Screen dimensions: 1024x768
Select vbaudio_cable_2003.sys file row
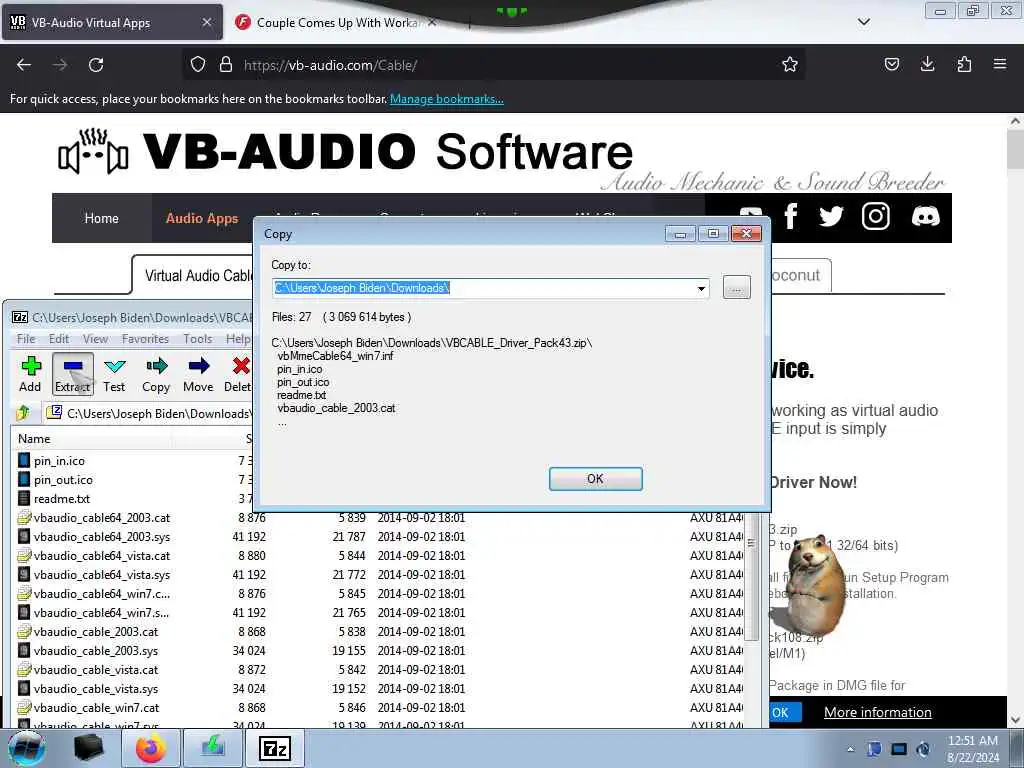click(379, 650)
